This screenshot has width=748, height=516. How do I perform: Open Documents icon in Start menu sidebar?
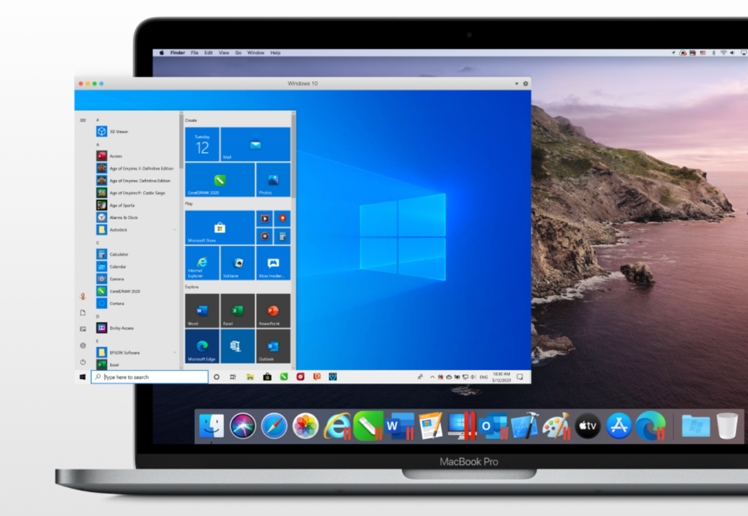(83, 313)
